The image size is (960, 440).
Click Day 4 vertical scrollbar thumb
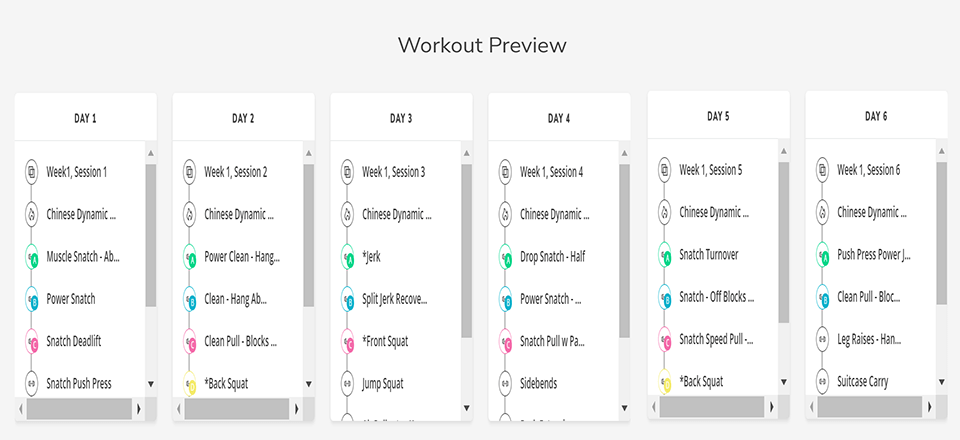pos(624,251)
